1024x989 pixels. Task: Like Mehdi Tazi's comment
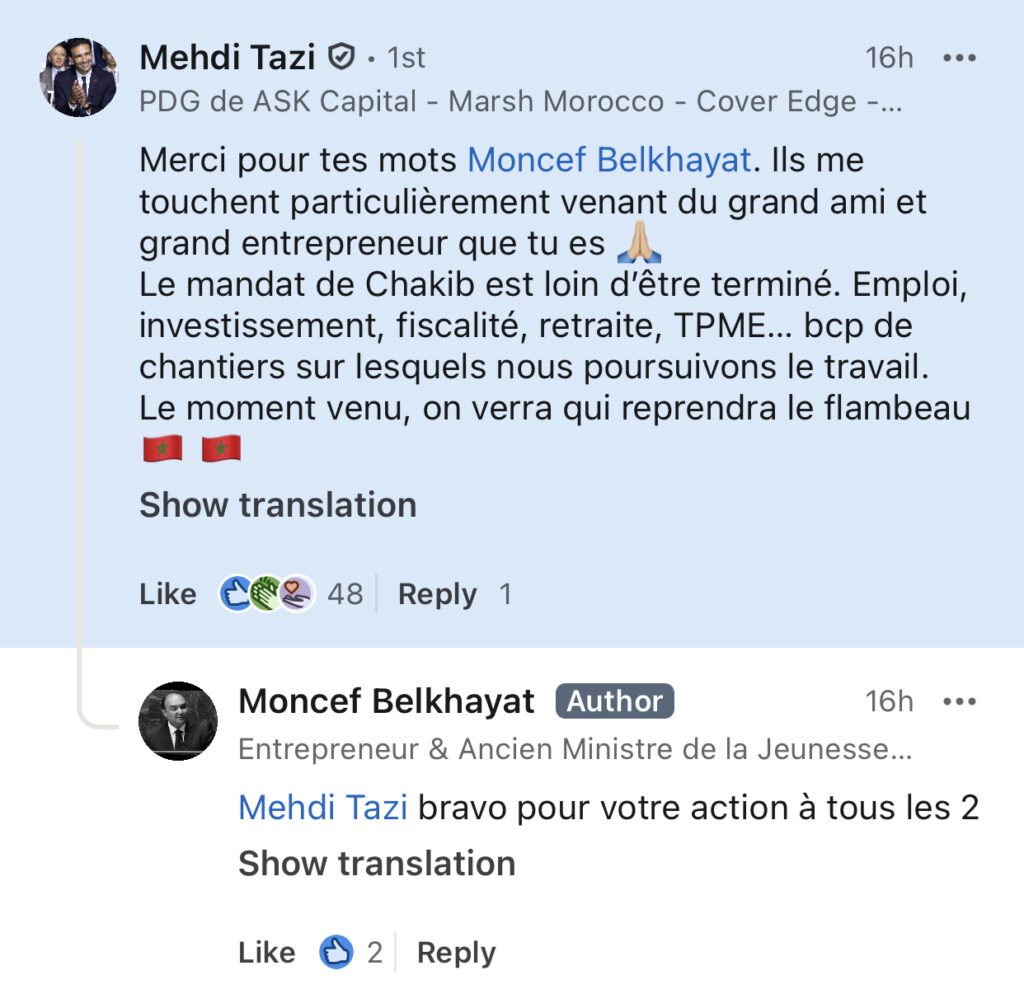[x=167, y=594]
